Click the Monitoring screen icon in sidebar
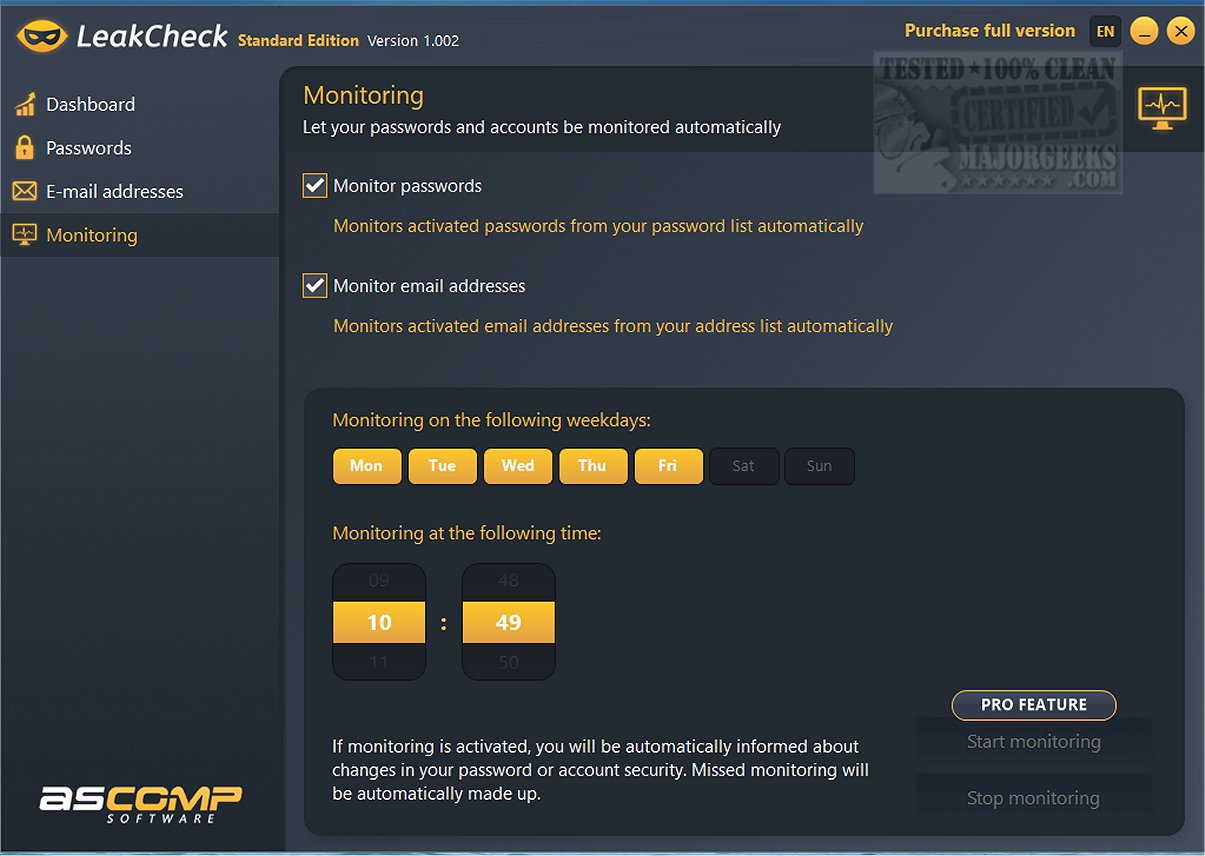The width and height of the screenshot is (1205, 856). 24,235
